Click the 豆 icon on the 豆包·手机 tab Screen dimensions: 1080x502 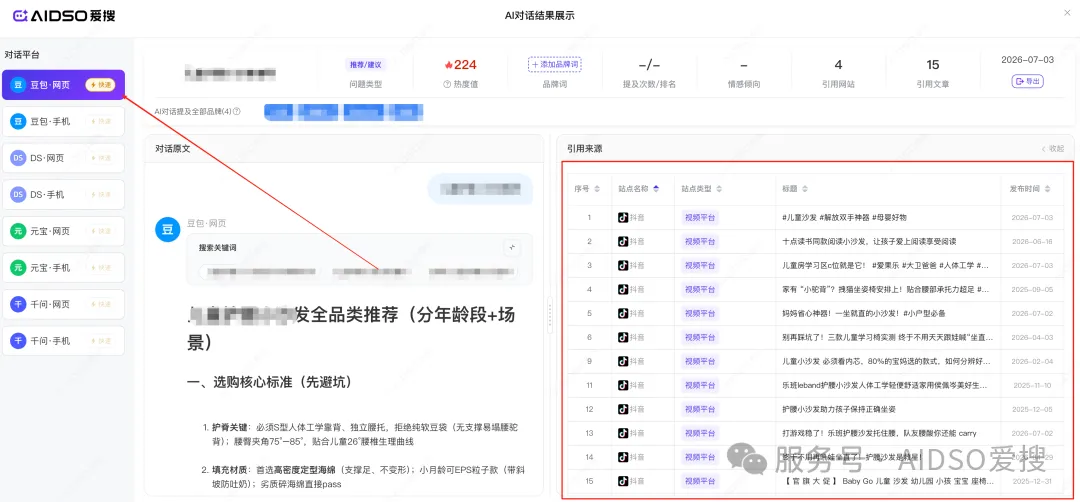pos(18,121)
